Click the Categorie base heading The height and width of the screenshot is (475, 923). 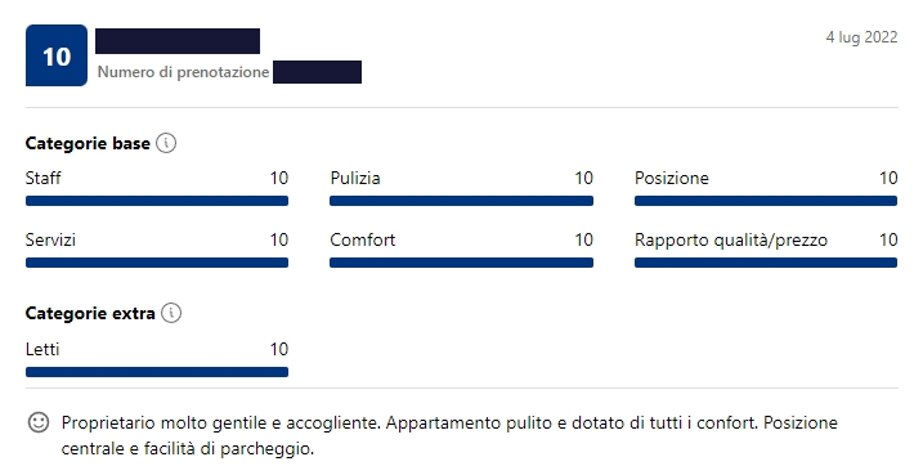[88, 143]
